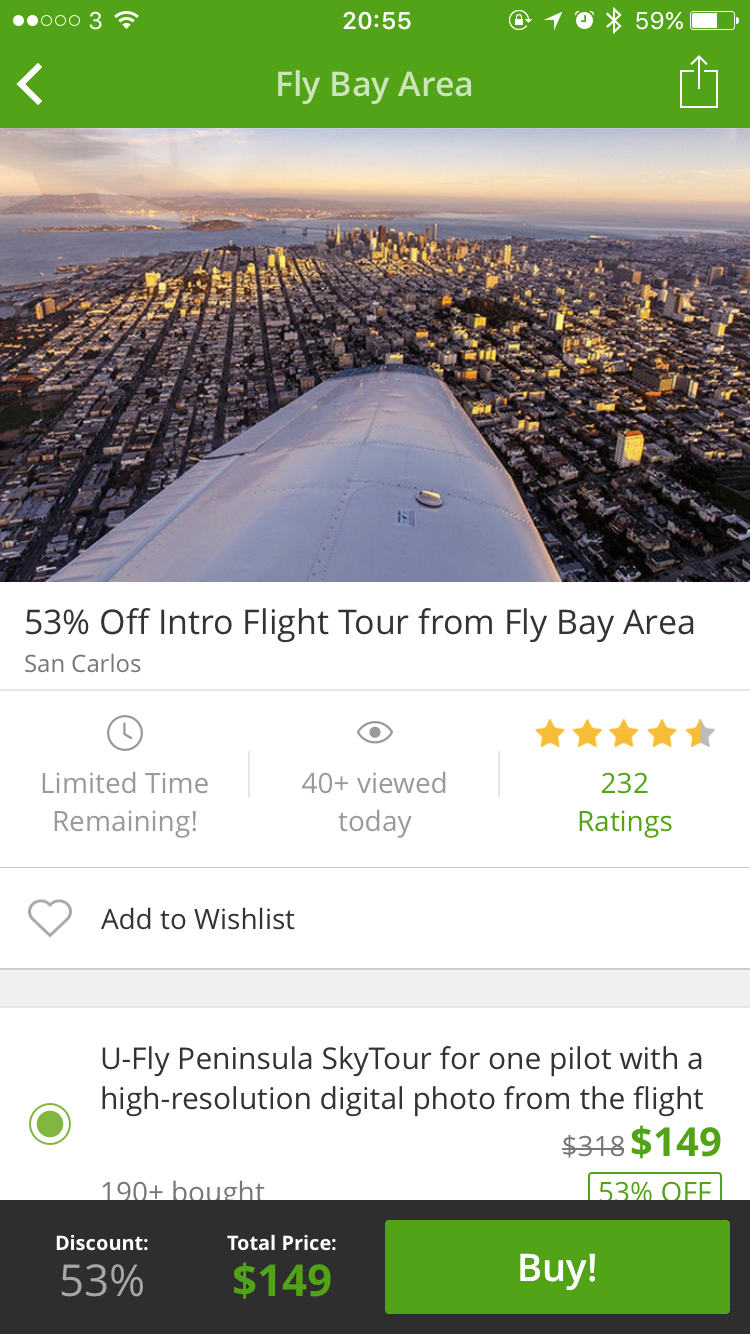Screen dimensions: 750x1334
Task: Tap the Wi-Fi icon in status bar
Action: pyautogui.click(x=126, y=21)
